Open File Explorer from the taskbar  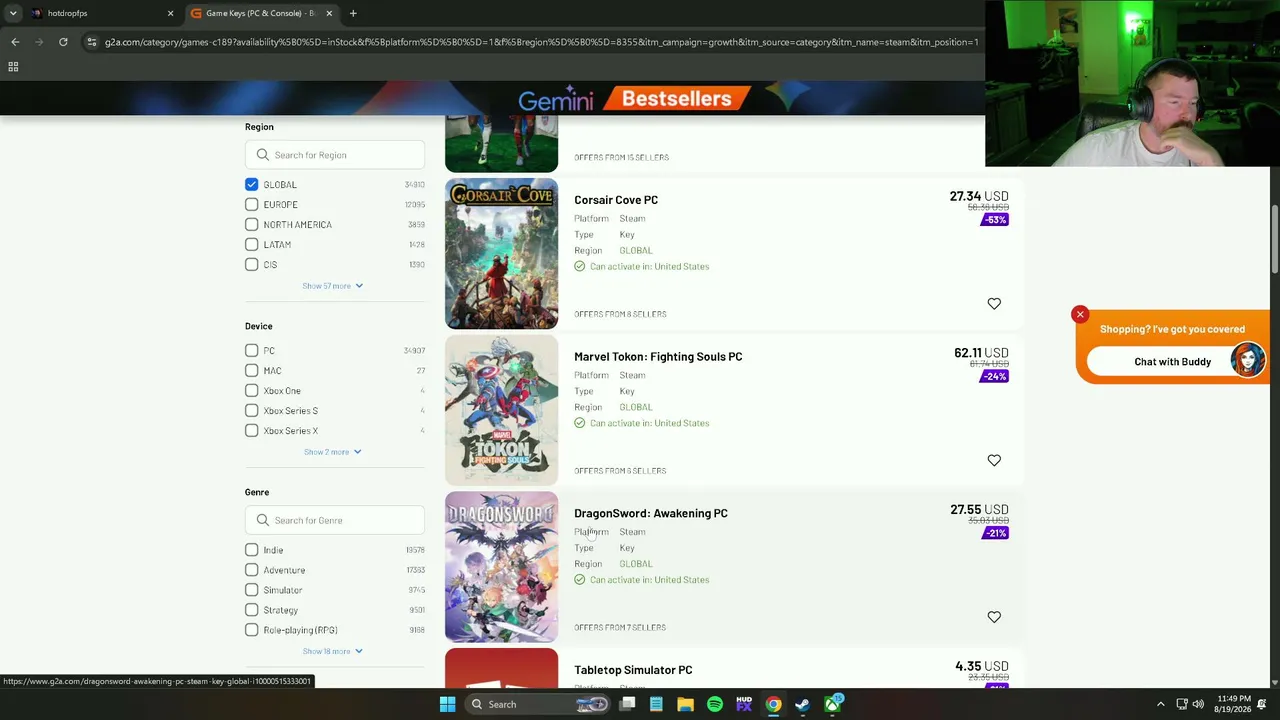click(685, 704)
